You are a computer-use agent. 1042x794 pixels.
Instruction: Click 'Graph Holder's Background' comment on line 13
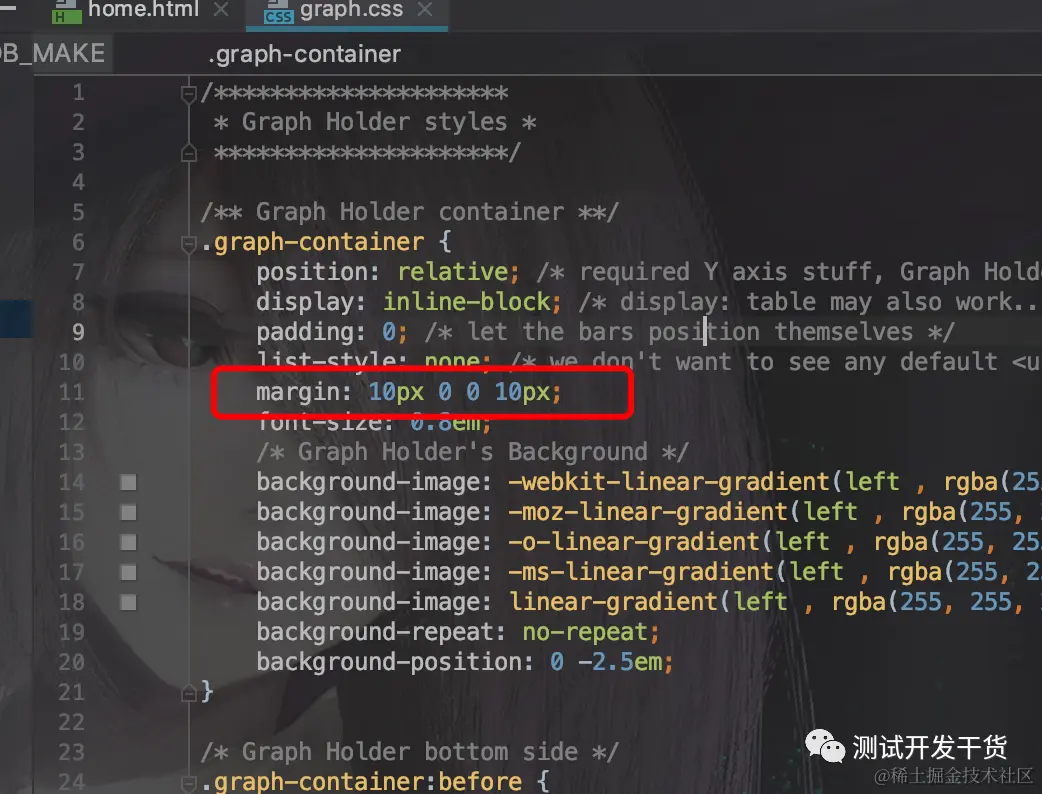point(473,452)
